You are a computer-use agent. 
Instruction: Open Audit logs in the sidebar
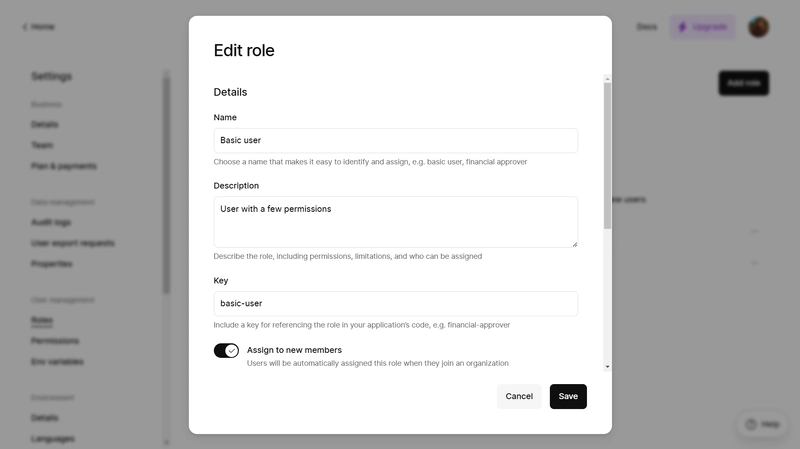point(51,222)
